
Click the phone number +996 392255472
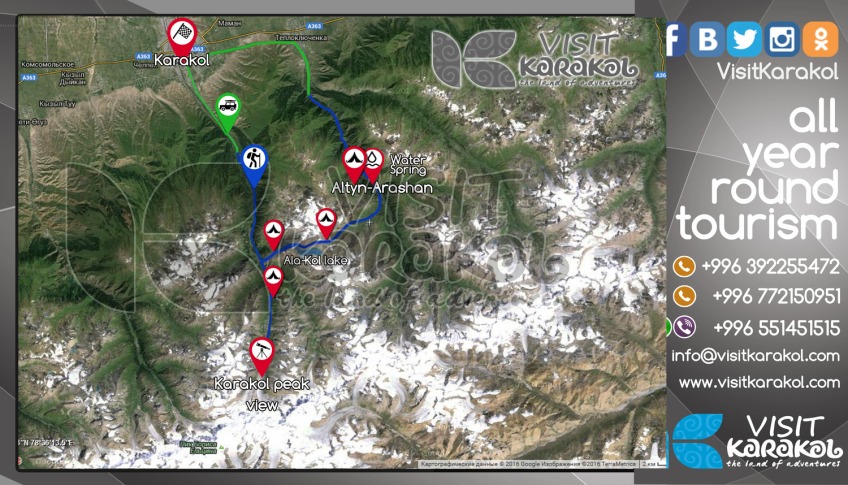pos(770,267)
